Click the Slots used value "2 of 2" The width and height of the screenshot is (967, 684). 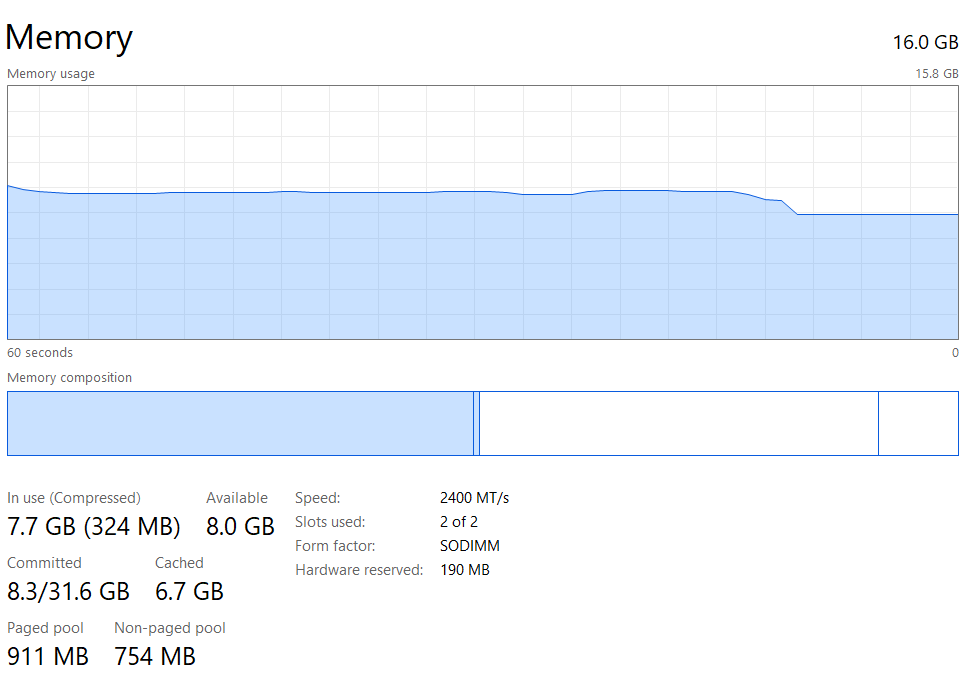click(x=459, y=522)
